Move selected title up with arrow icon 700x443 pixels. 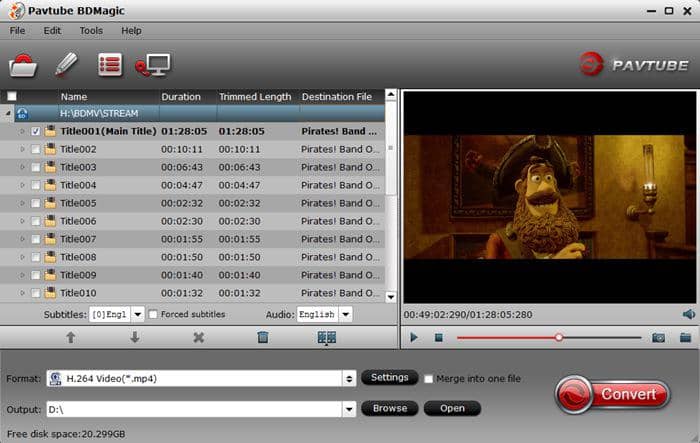(x=71, y=337)
